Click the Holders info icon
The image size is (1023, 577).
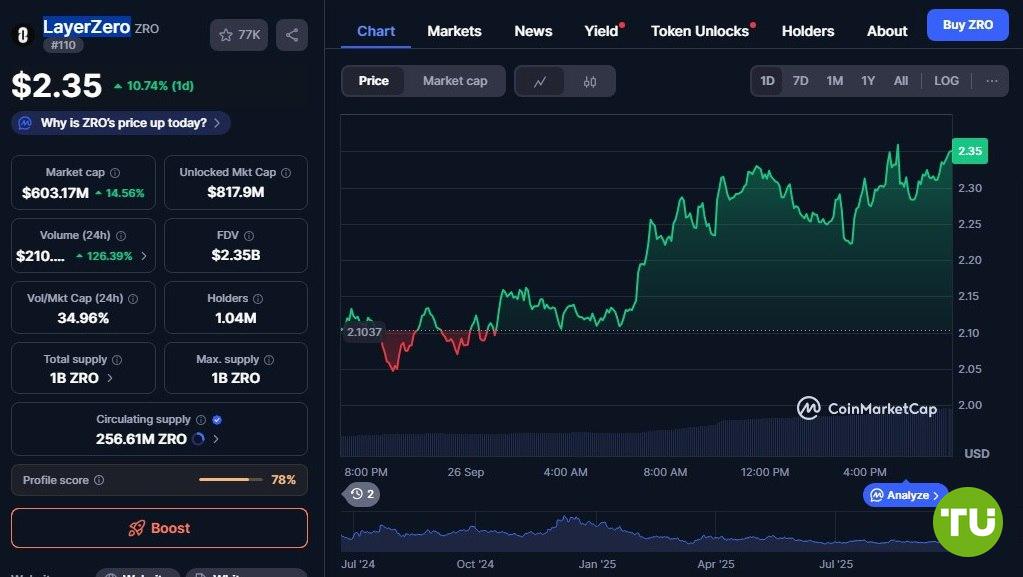(258, 299)
